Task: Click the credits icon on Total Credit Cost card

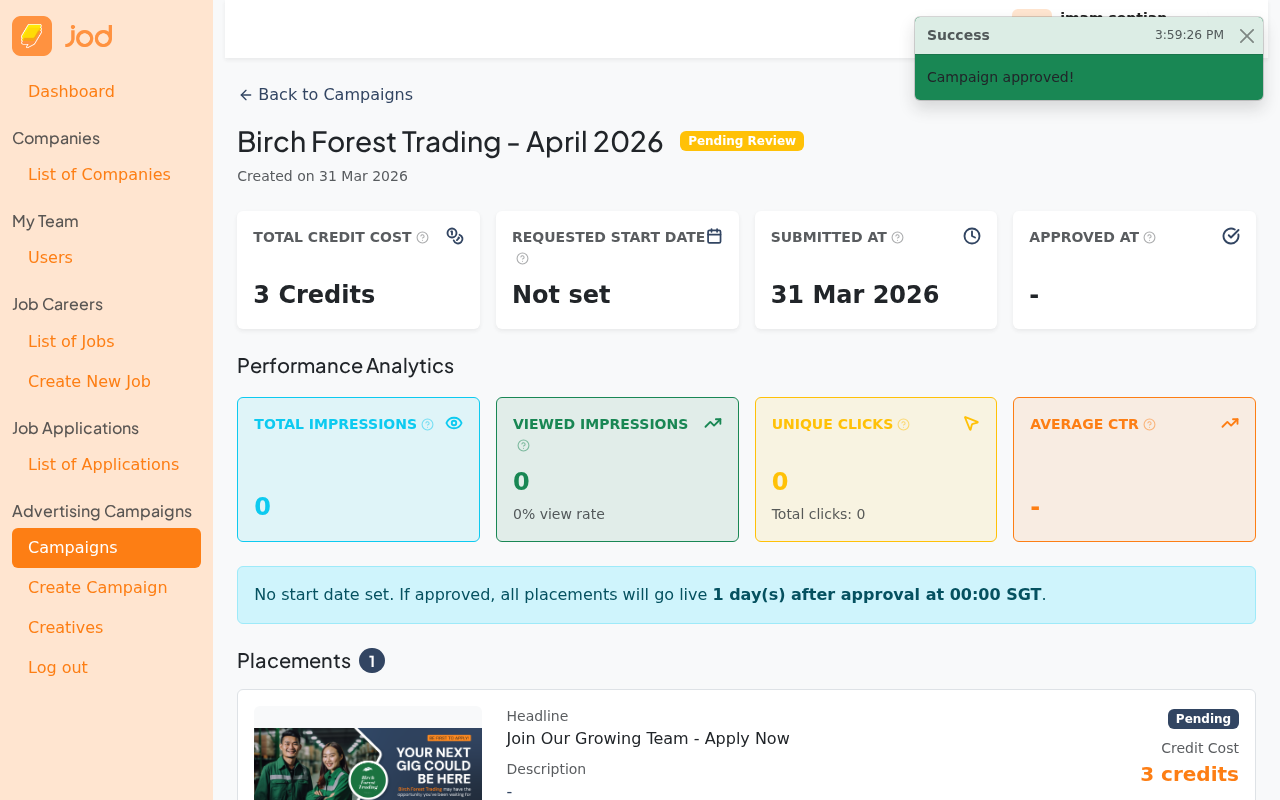Action: click(x=454, y=235)
